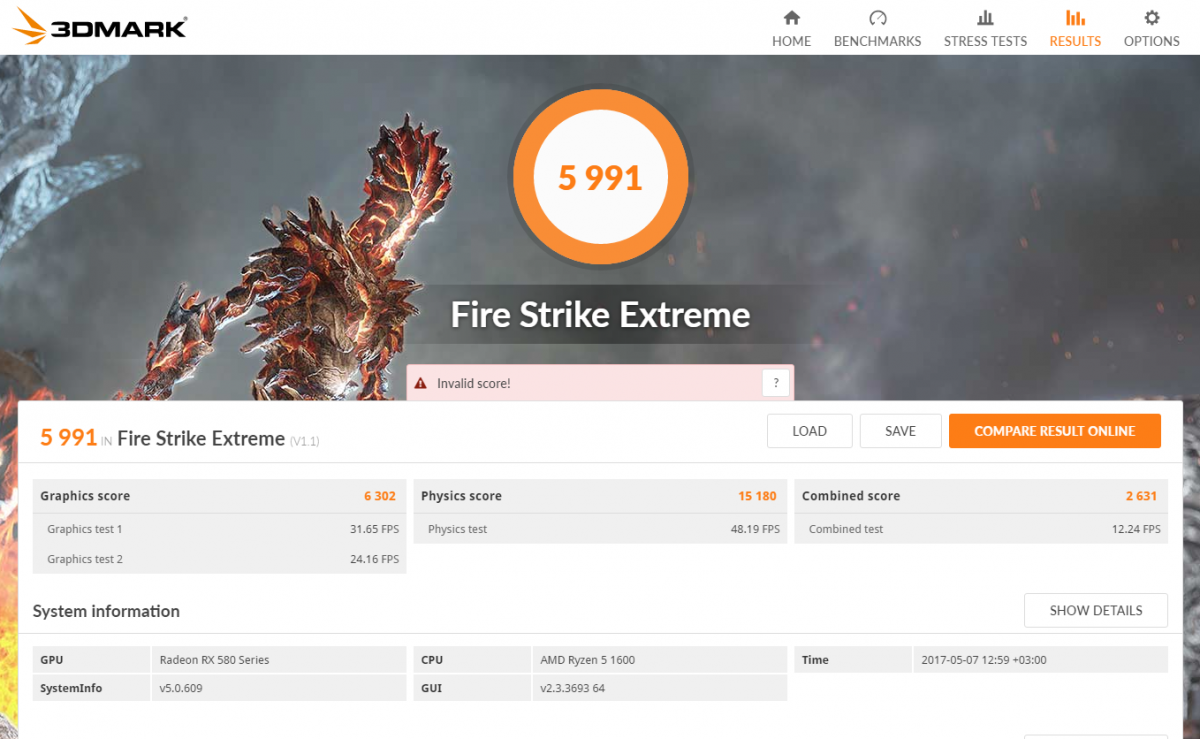The height and width of the screenshot is (739, 1200).
Task: Click the (V1.1) version label
Action: (305, 441)
